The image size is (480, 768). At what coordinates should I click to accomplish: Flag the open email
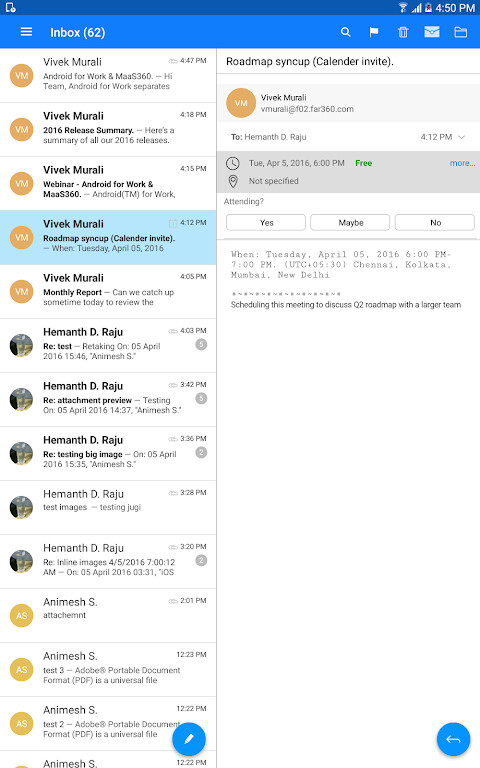[374, 32]
